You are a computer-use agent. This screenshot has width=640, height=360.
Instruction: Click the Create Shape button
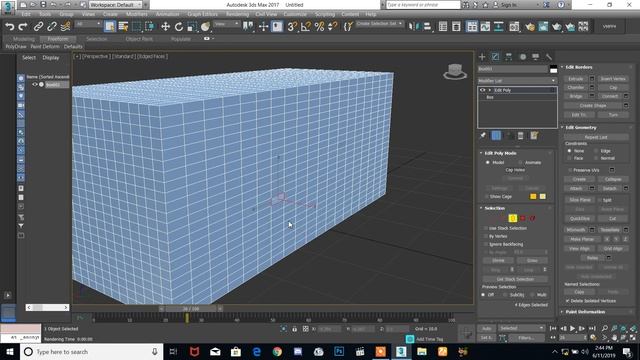[593, 106]
